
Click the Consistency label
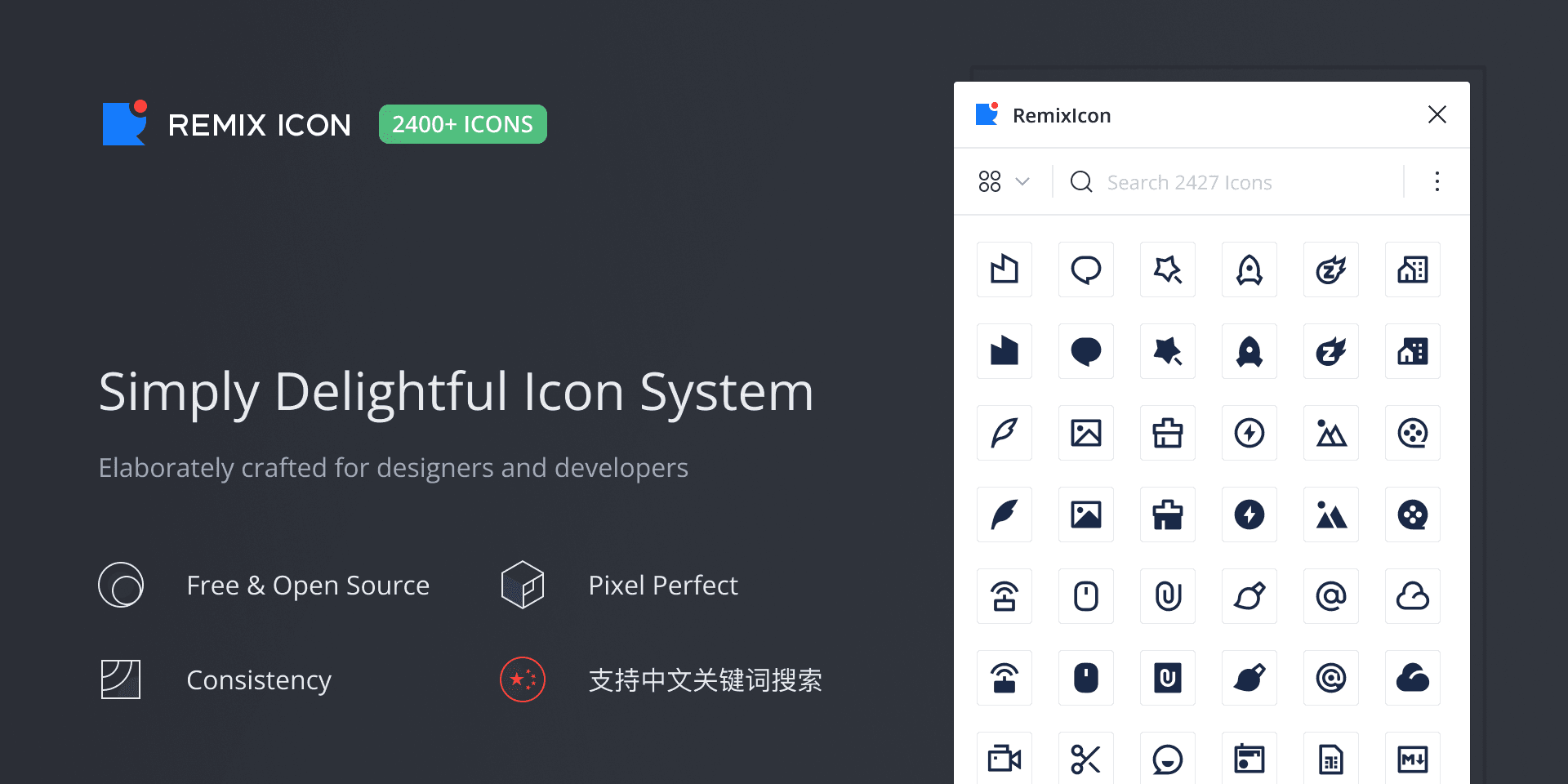(x=259, y=680)
